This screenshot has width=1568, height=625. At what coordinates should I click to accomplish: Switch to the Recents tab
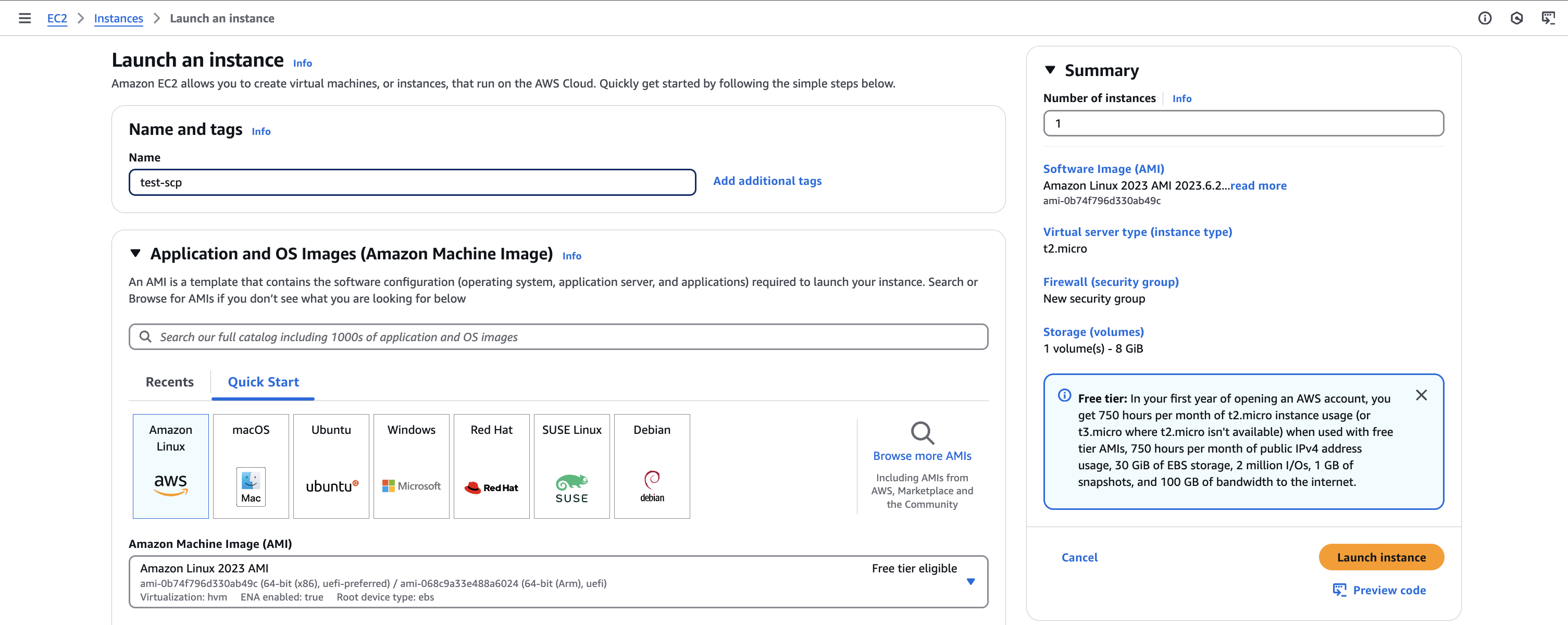pos(170,382)
